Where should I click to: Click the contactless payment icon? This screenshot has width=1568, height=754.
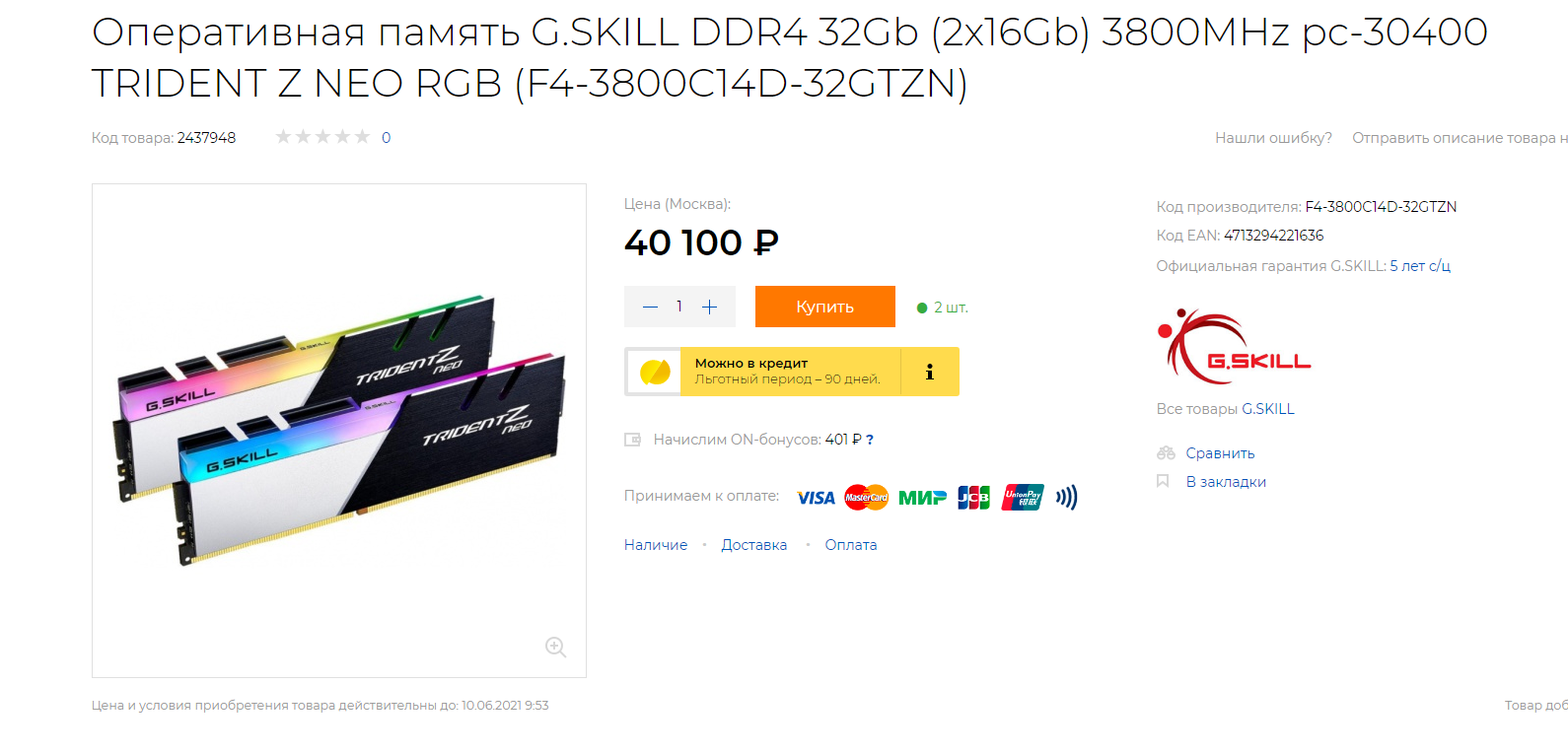1066,498
